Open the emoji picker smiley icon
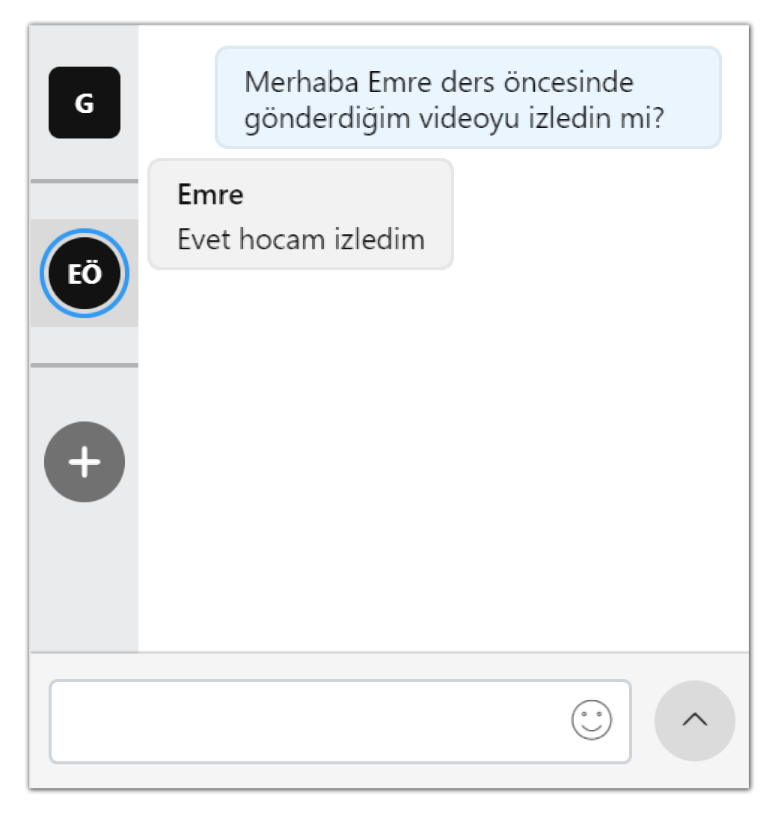 591,720
